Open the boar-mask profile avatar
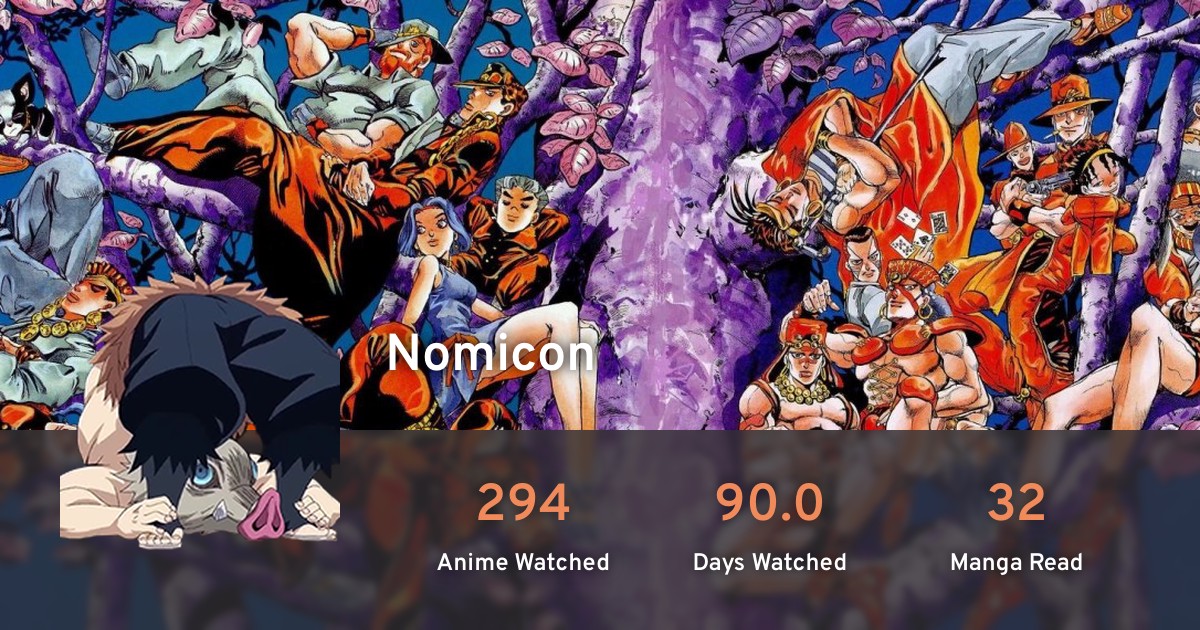Viewport: 1200px width, 630px height. [x=200, y=410]
